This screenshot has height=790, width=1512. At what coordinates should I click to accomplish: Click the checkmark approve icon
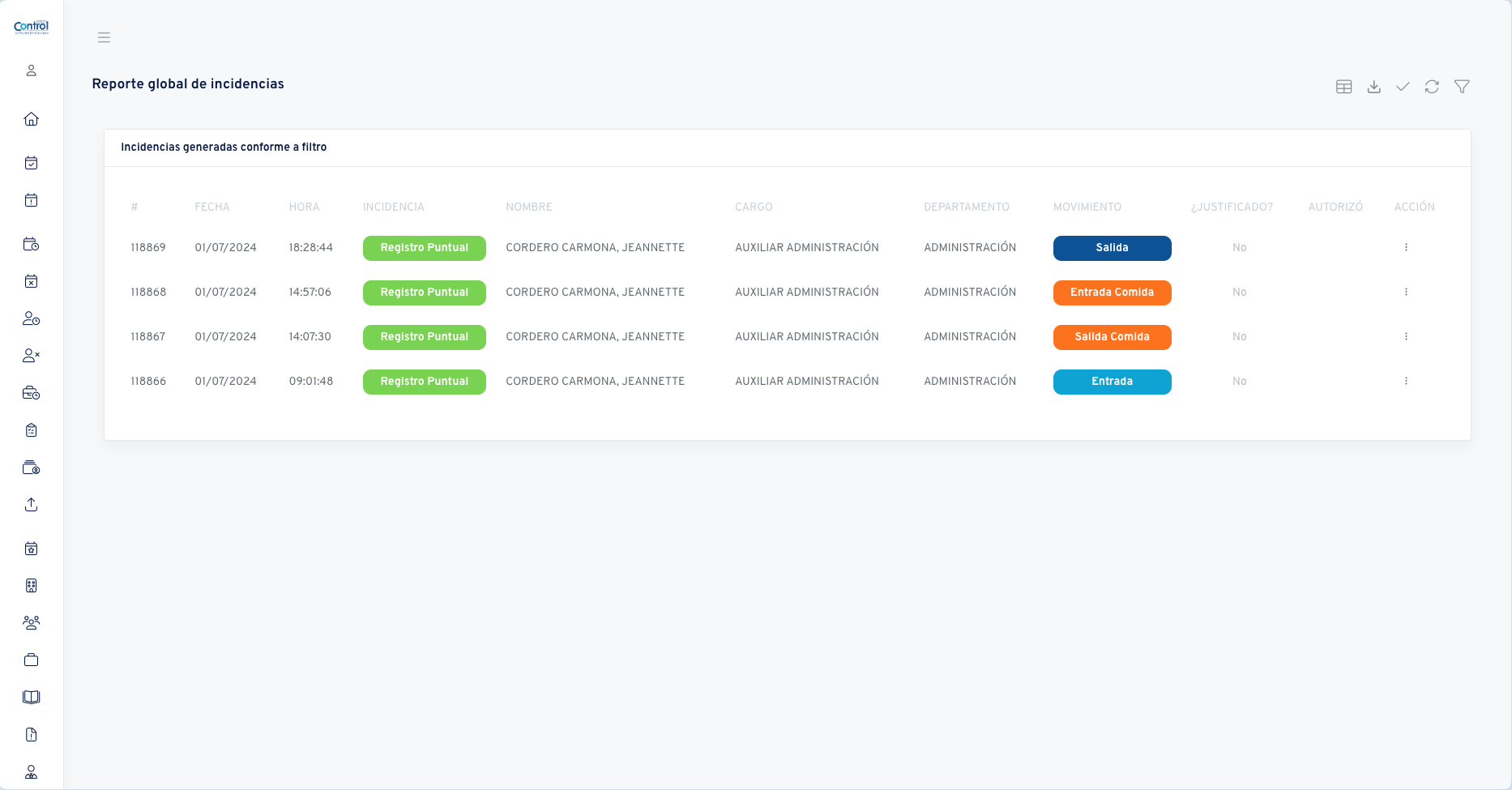pos(1403,87)
